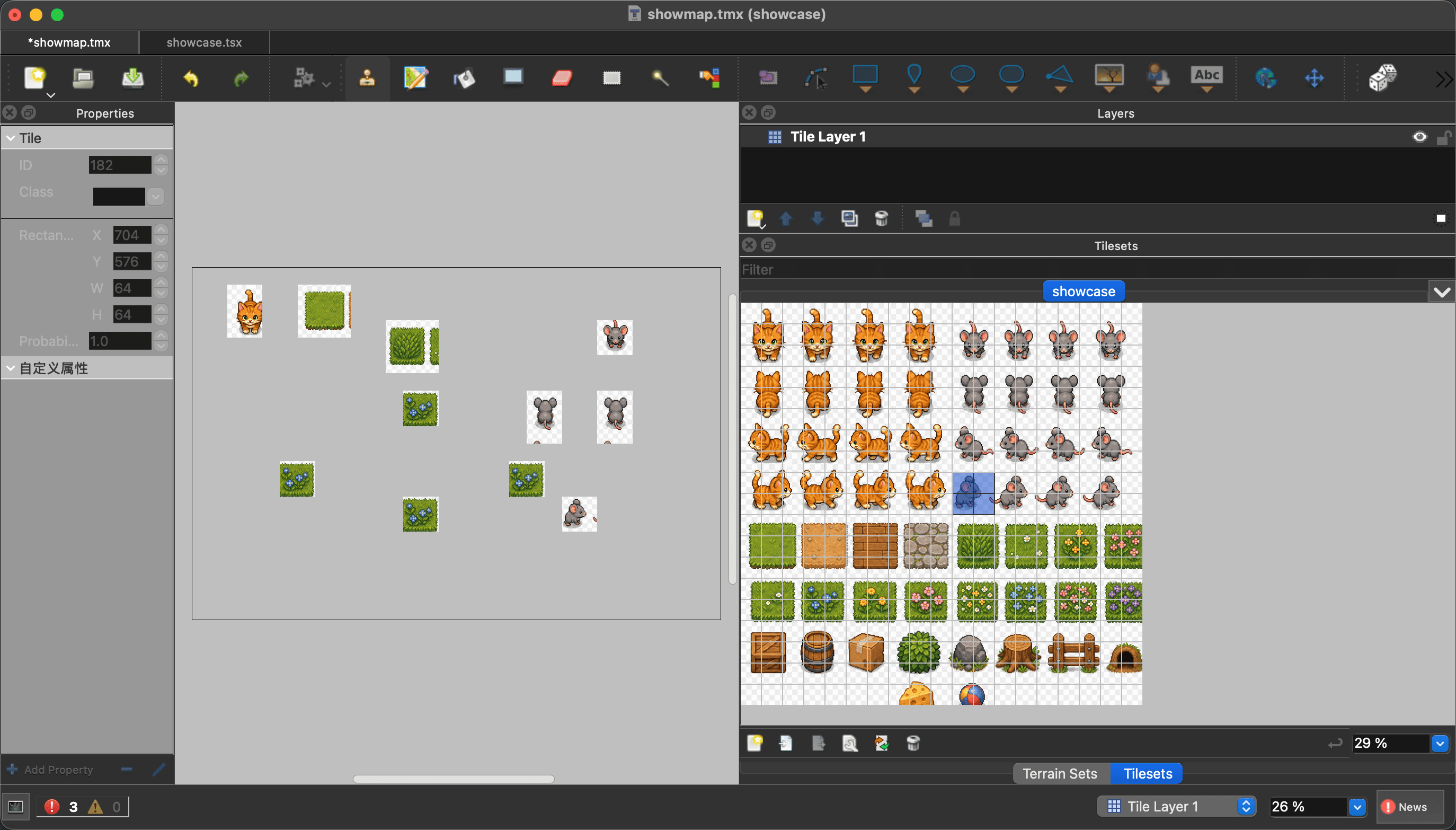Open the map zoom 26 % dropdown
The width and height of the screenshot is (1456, 830).
click(1357, 807)
